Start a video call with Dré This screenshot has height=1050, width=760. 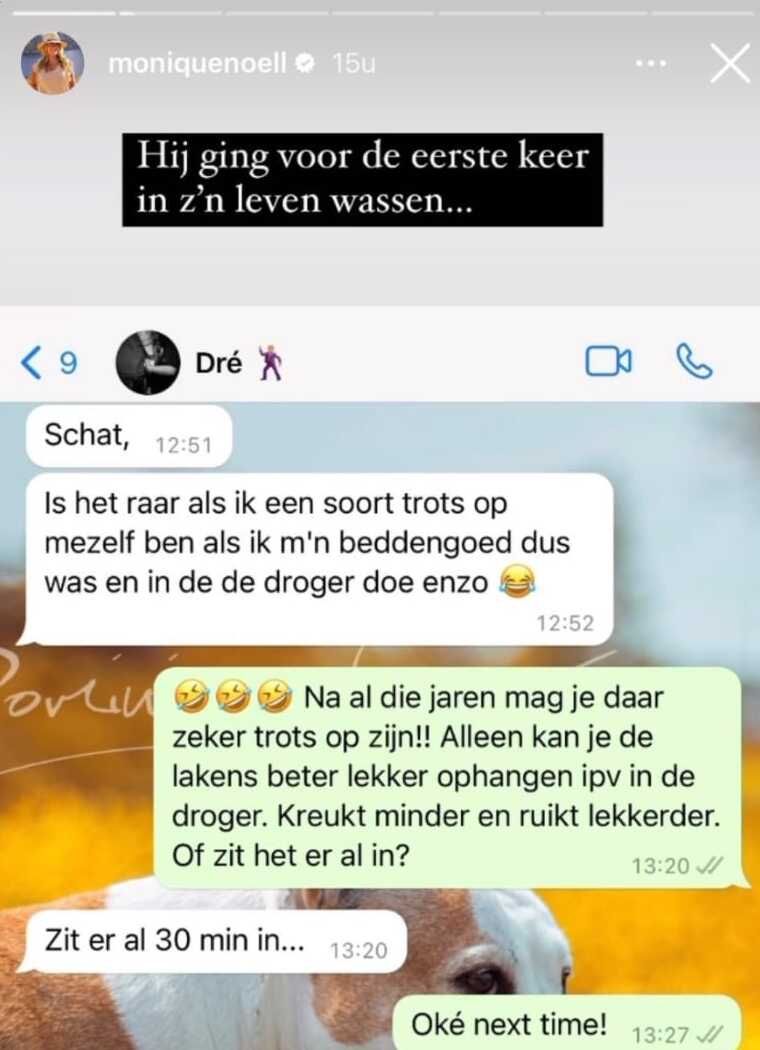(608, 362)
